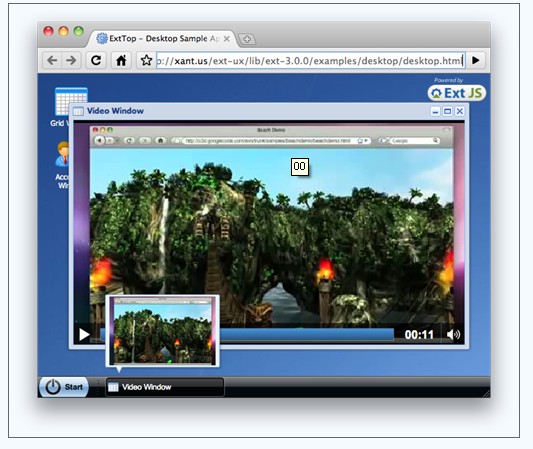The image size is (533, 449).
Task: Open a new browser tab
Action: [x=247, y=39]
